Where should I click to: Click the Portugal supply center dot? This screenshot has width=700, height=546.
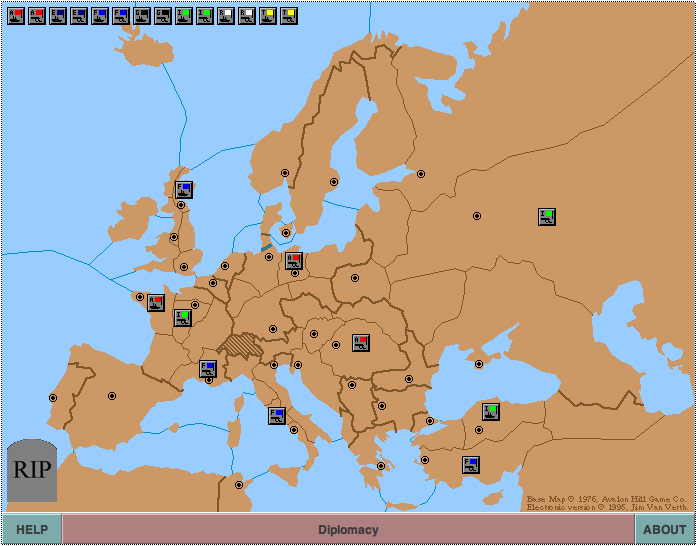(53, 398)
